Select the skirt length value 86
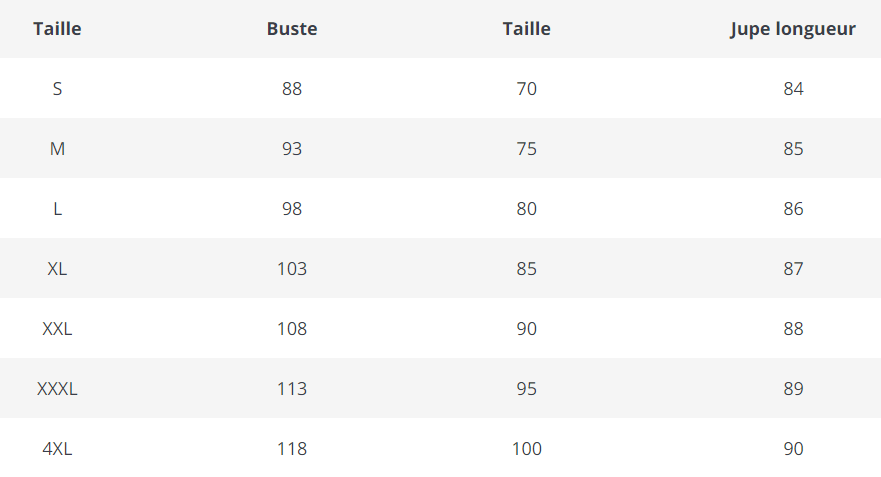881x477 pixels. pos(793,209)
